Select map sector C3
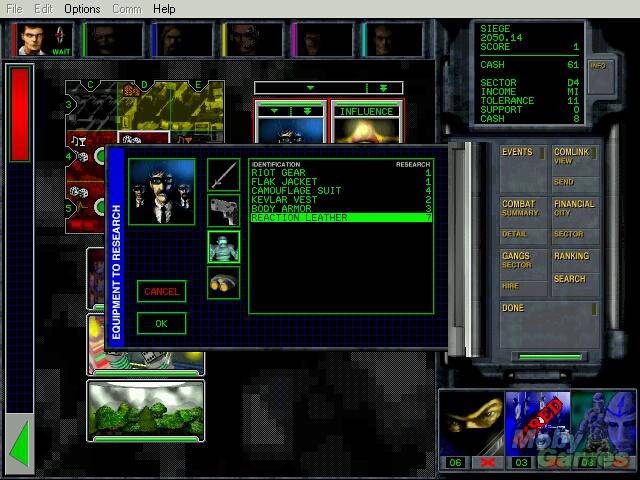 pos(91,106)
